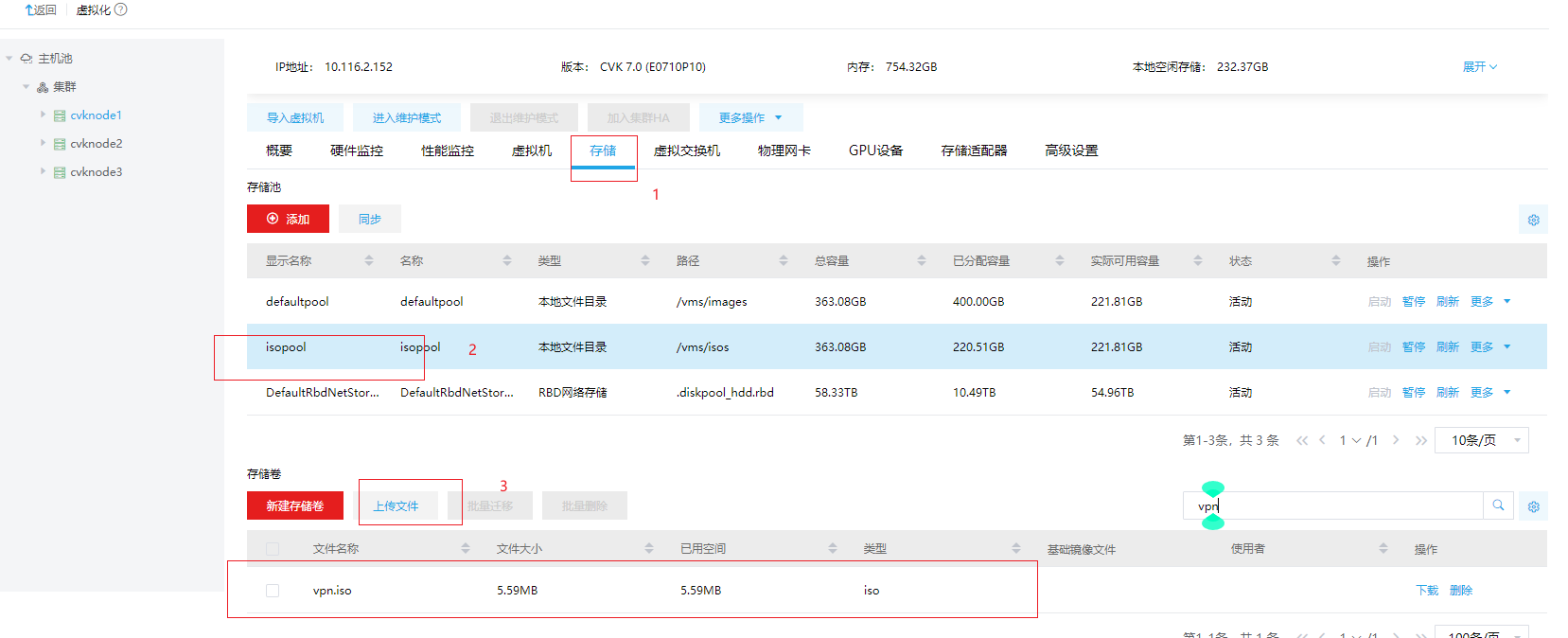1568x638 pixels.
Task: Expand host details with the blue link
Action: coord(1480,67)
